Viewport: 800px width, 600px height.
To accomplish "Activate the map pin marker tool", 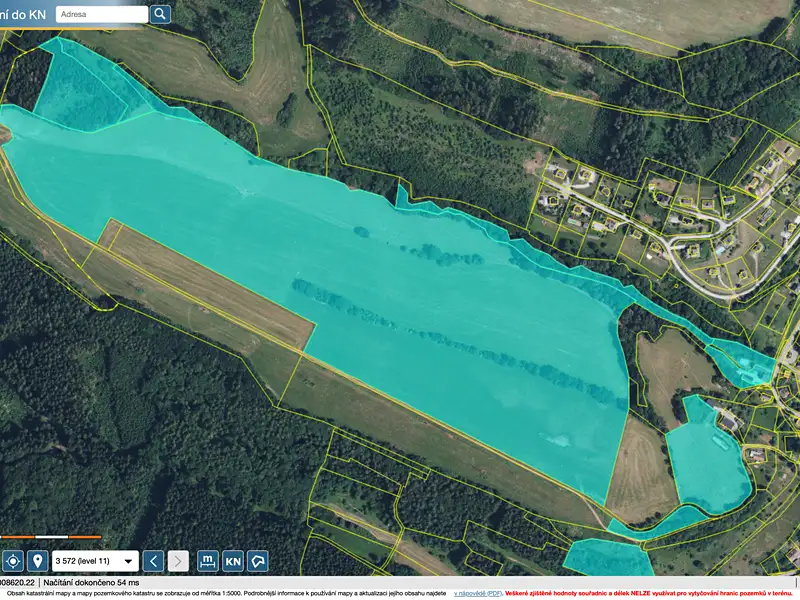I will pos(38,561).
